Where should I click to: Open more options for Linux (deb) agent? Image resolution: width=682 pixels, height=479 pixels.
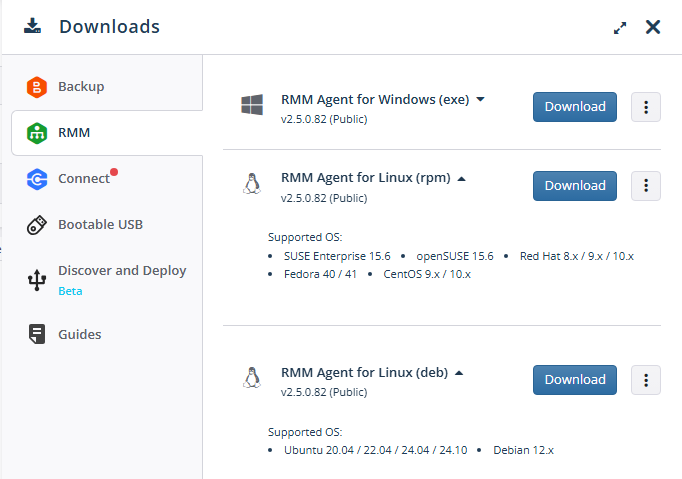(646, 380)
